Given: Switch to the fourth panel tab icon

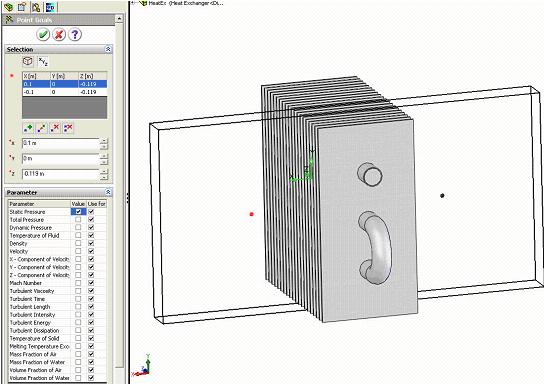Looking at the screenshot, I should (50, 7).
